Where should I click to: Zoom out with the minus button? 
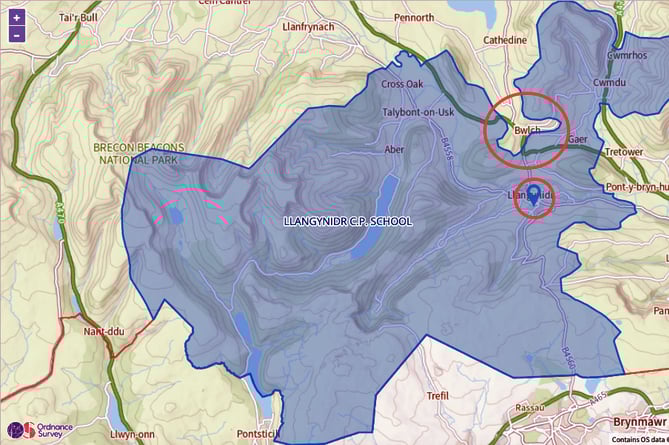16,35
